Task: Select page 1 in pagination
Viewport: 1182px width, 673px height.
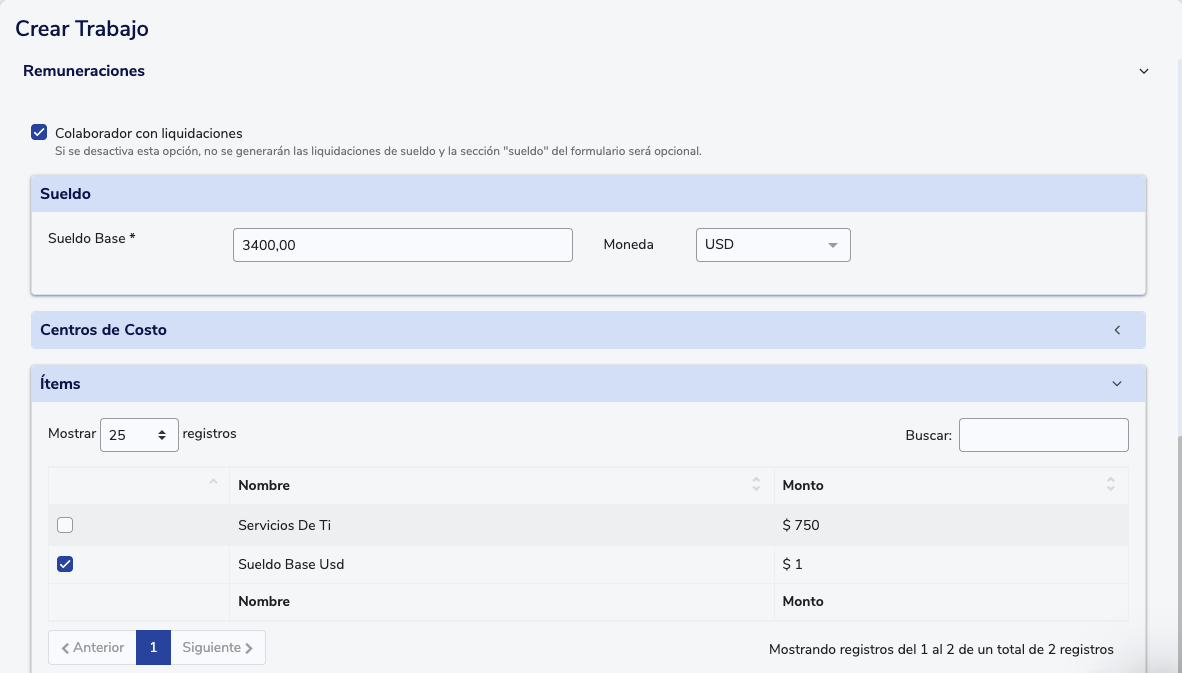Action: coord(153,648)
